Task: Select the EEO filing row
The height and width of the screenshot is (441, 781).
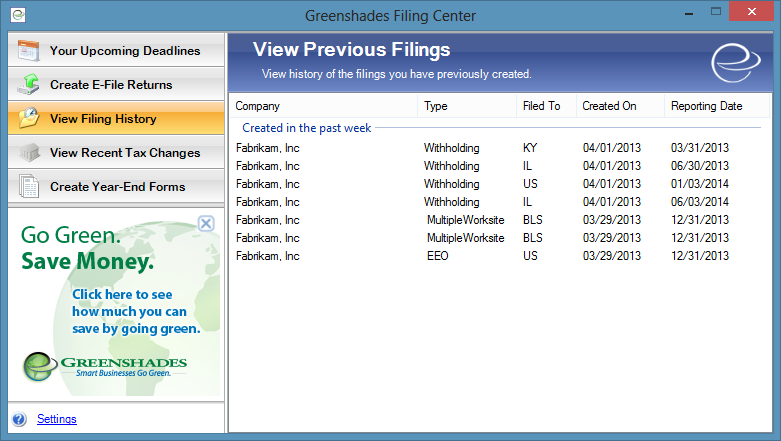Action: (x=500, y=256)
